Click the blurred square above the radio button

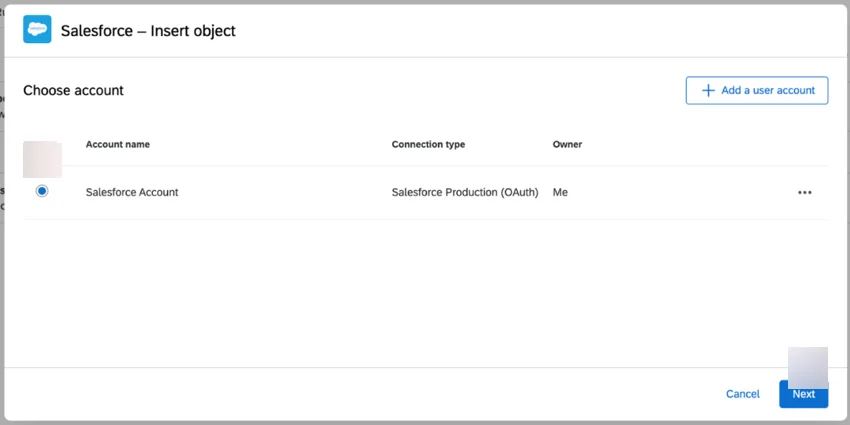[43, 160]
